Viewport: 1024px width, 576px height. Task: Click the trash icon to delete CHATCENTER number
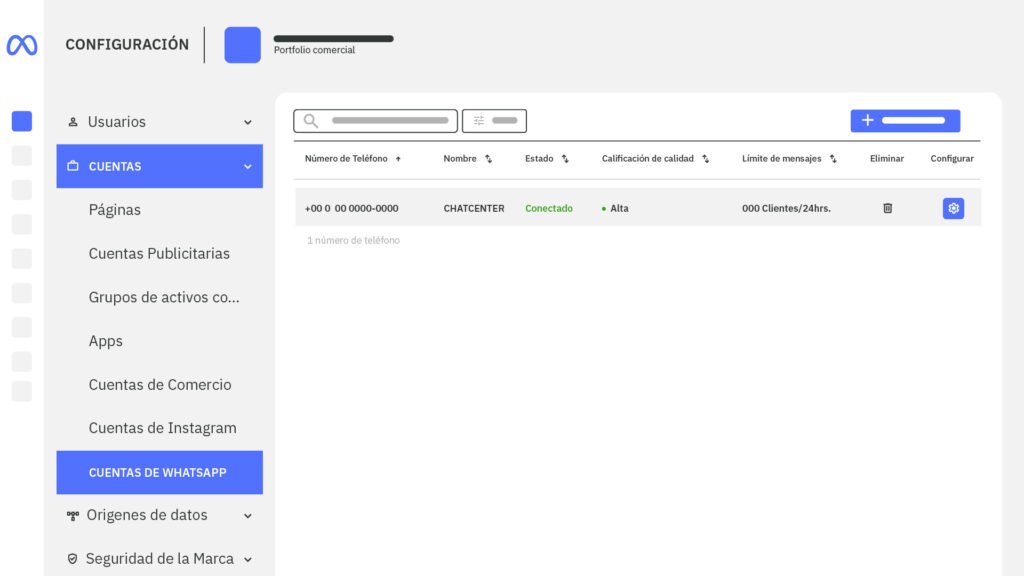pos(887,208)
